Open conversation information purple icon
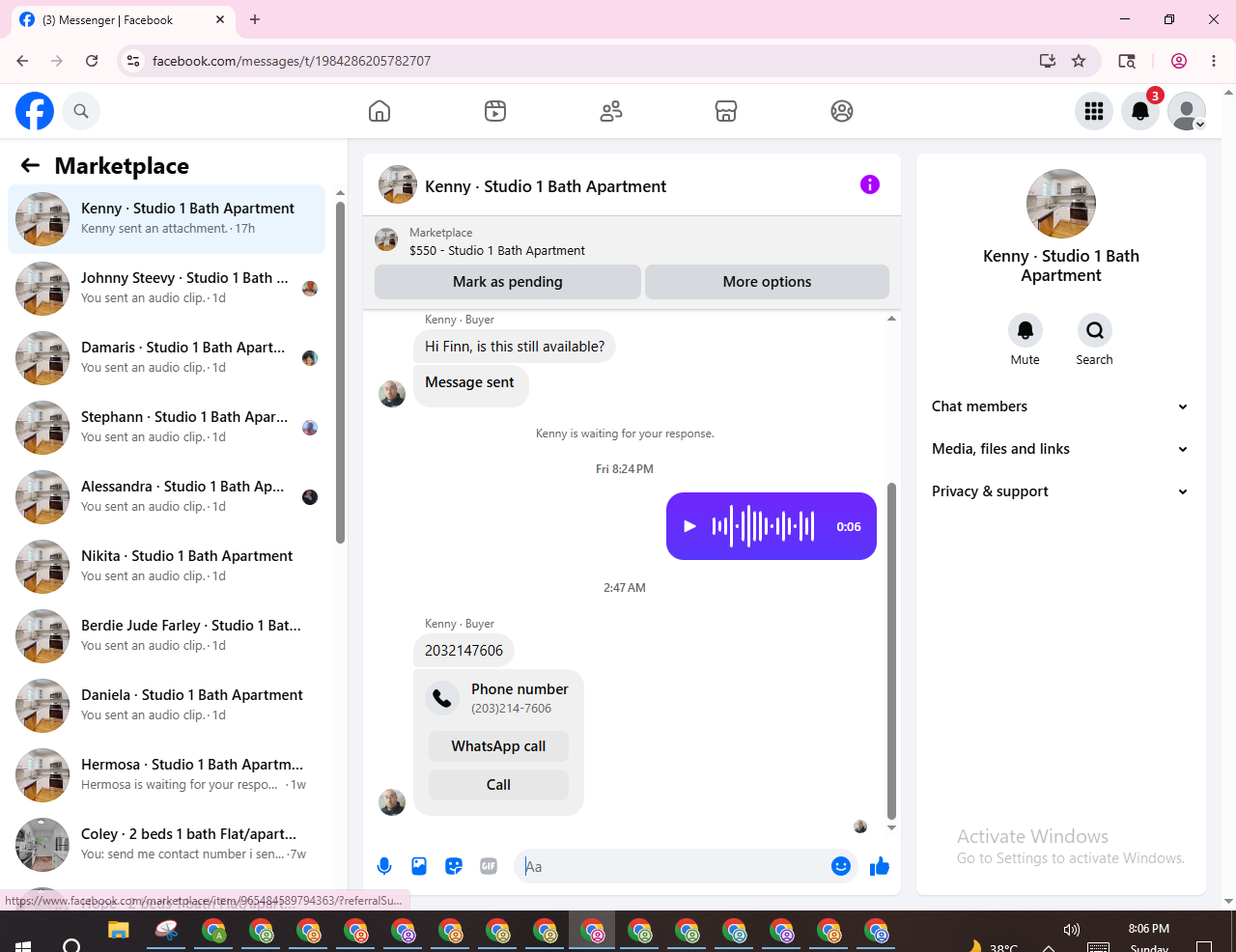This screenshot has width=1236, height=952. [870, 184]
